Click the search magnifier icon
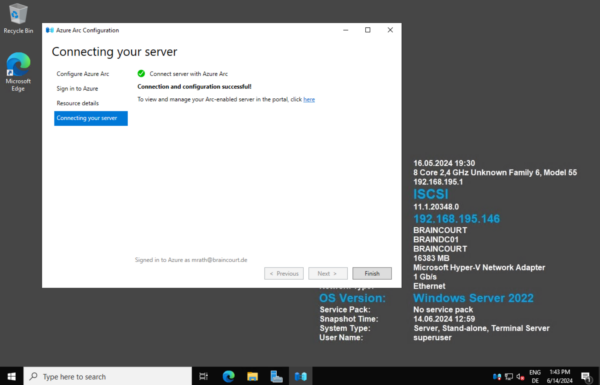 pyautogui.click(x=34, y=377)
